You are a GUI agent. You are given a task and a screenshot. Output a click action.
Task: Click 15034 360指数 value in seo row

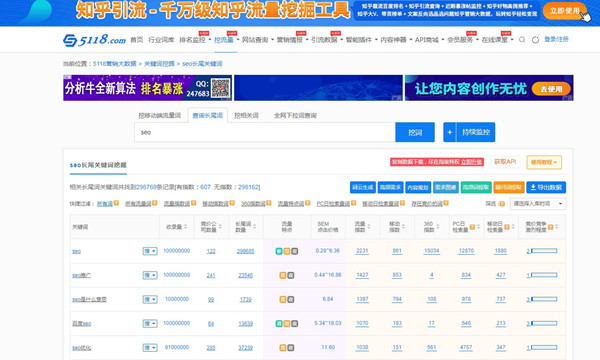coord(432,251)
